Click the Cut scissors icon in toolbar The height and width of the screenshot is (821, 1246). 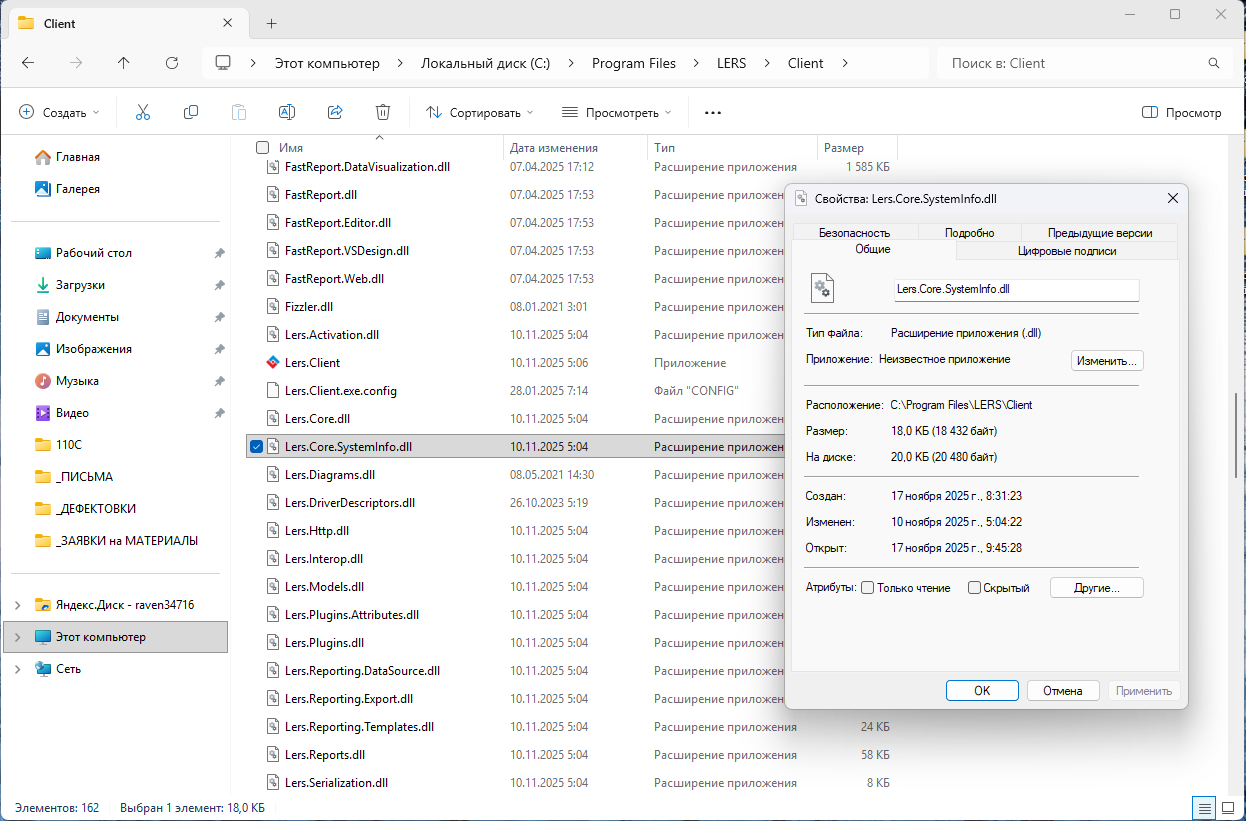pyautogui.click(x=142, y=113)
